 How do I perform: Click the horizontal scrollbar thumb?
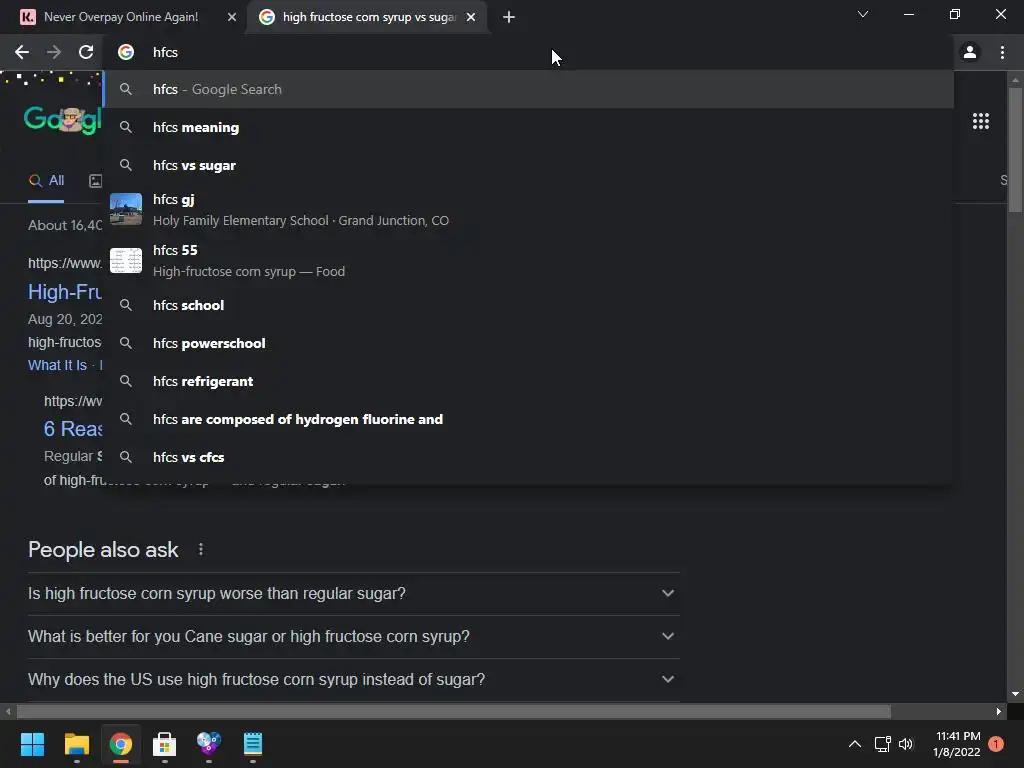(454, 711)
